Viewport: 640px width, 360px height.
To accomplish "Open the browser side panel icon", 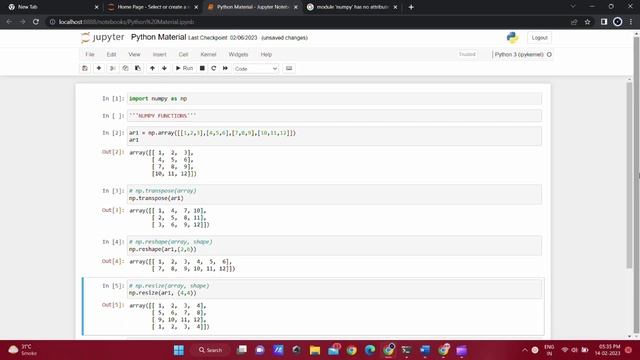I will click(604, 22).
